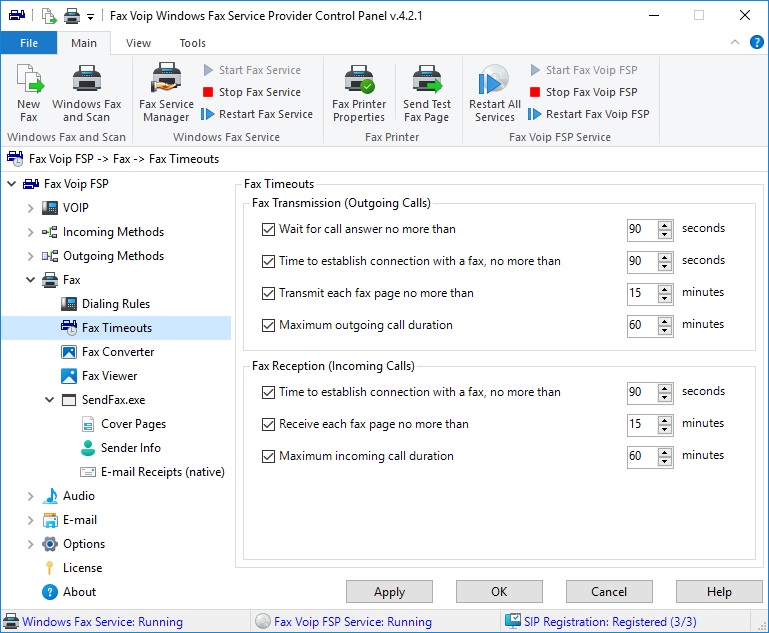Click the Apply button
769x633 pixels.
[x=389, y=592]
